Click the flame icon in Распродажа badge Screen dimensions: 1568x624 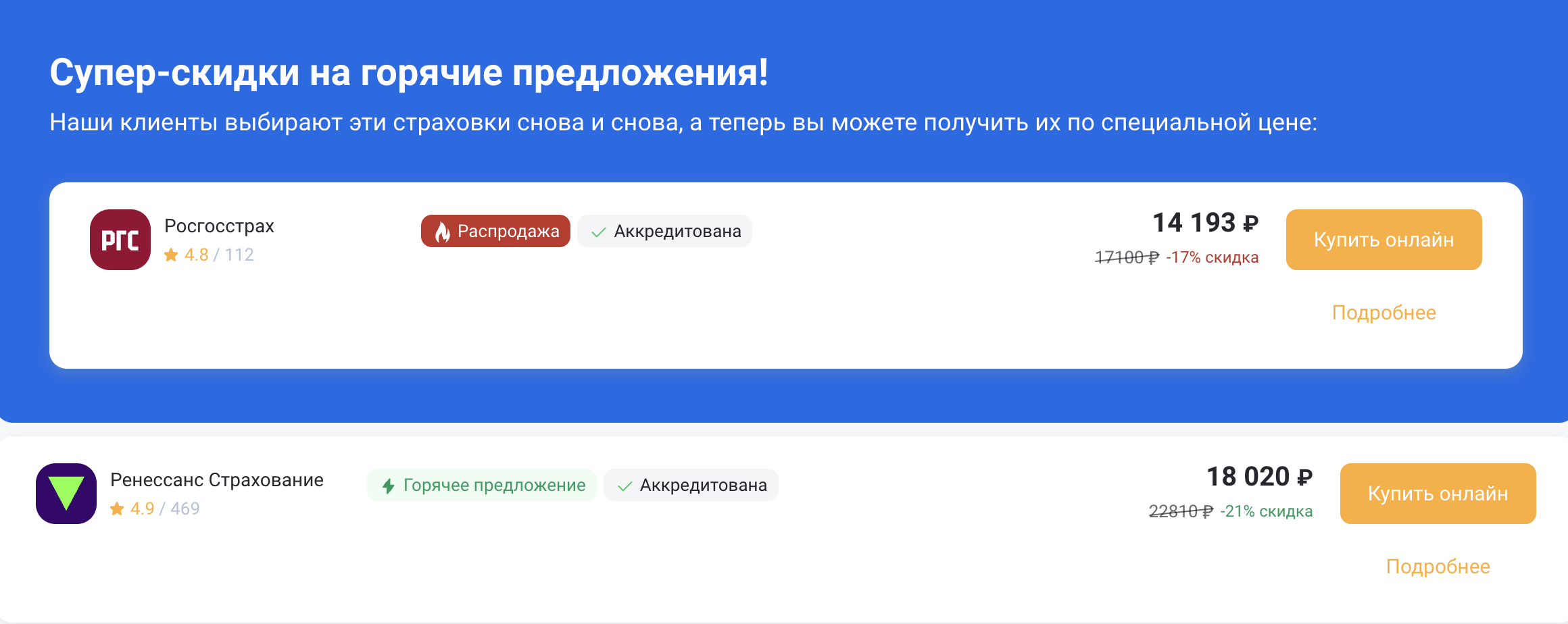[443, 232]
